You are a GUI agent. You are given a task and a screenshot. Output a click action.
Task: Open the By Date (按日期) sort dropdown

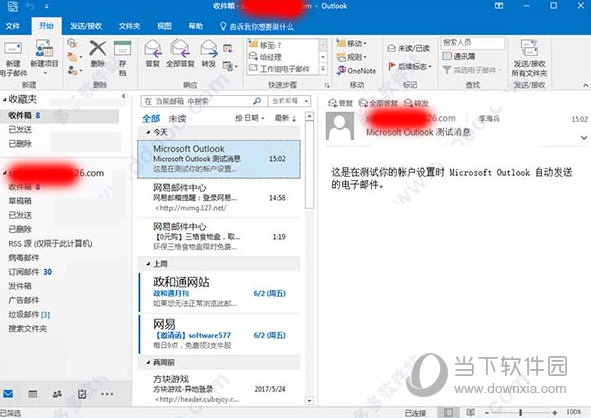pos(250,118)
